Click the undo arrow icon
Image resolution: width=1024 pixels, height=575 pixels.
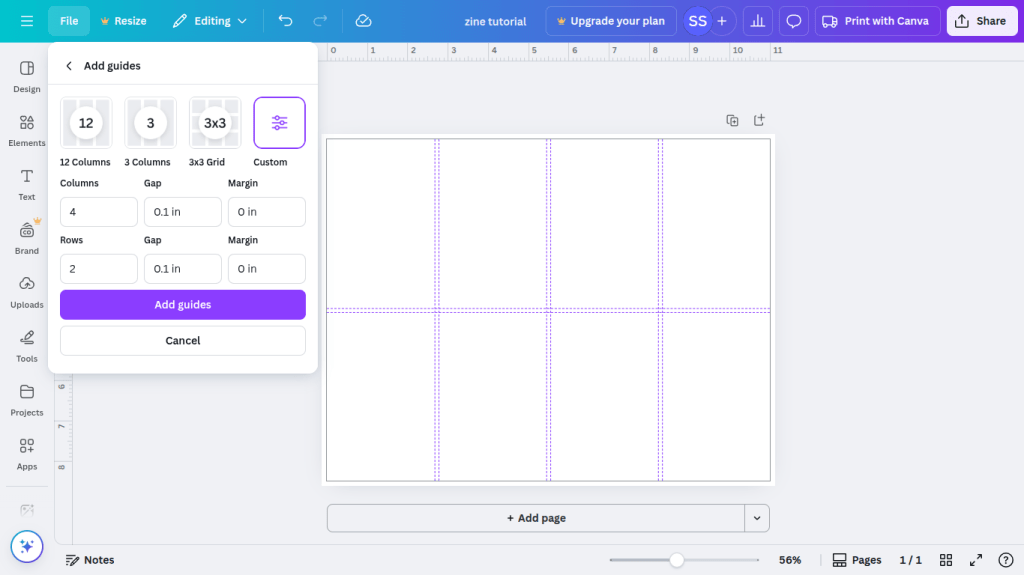(x=286, y=21)
